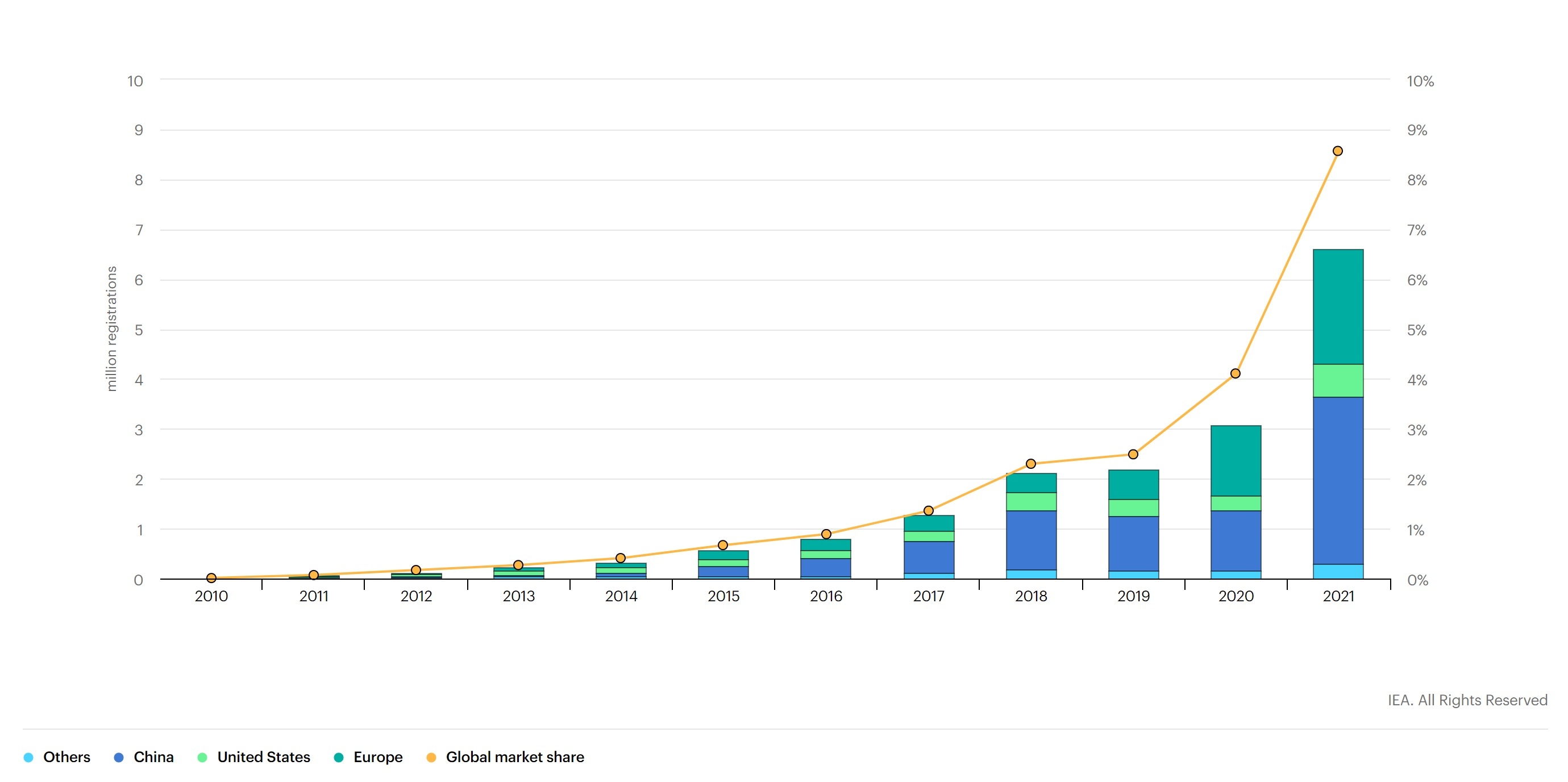1568x782 pixels.
Task: Toggle the China legend series
Action: click(x=153, y=756)
